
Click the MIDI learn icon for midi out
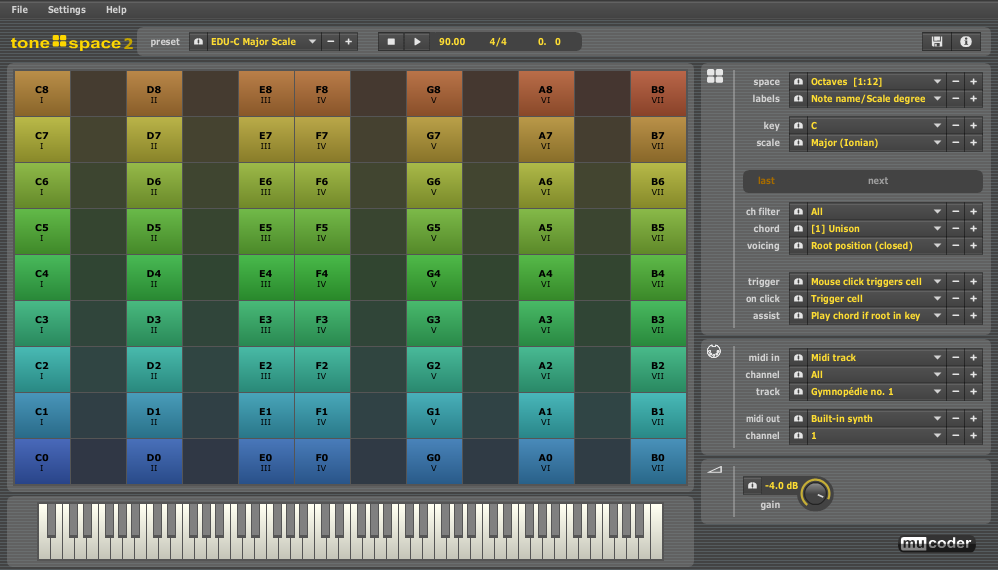(798, 419)
